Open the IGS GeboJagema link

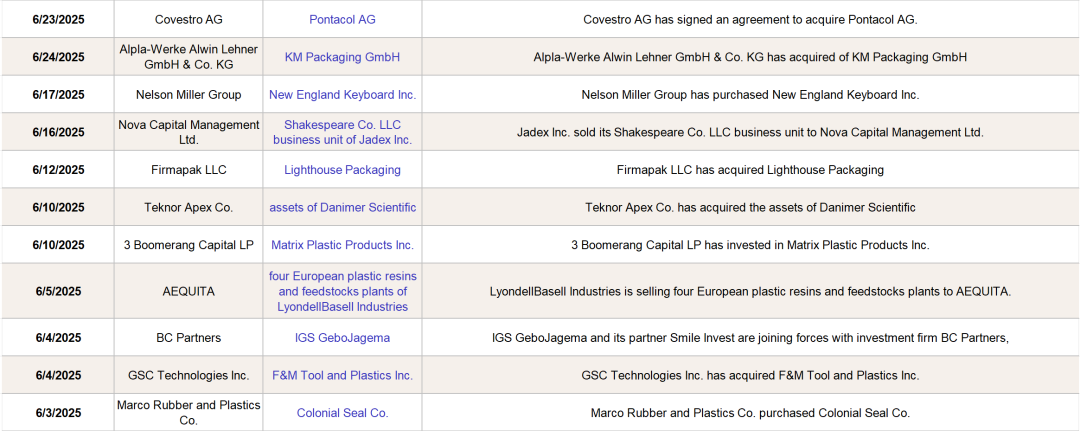click(x=342, y=338)
